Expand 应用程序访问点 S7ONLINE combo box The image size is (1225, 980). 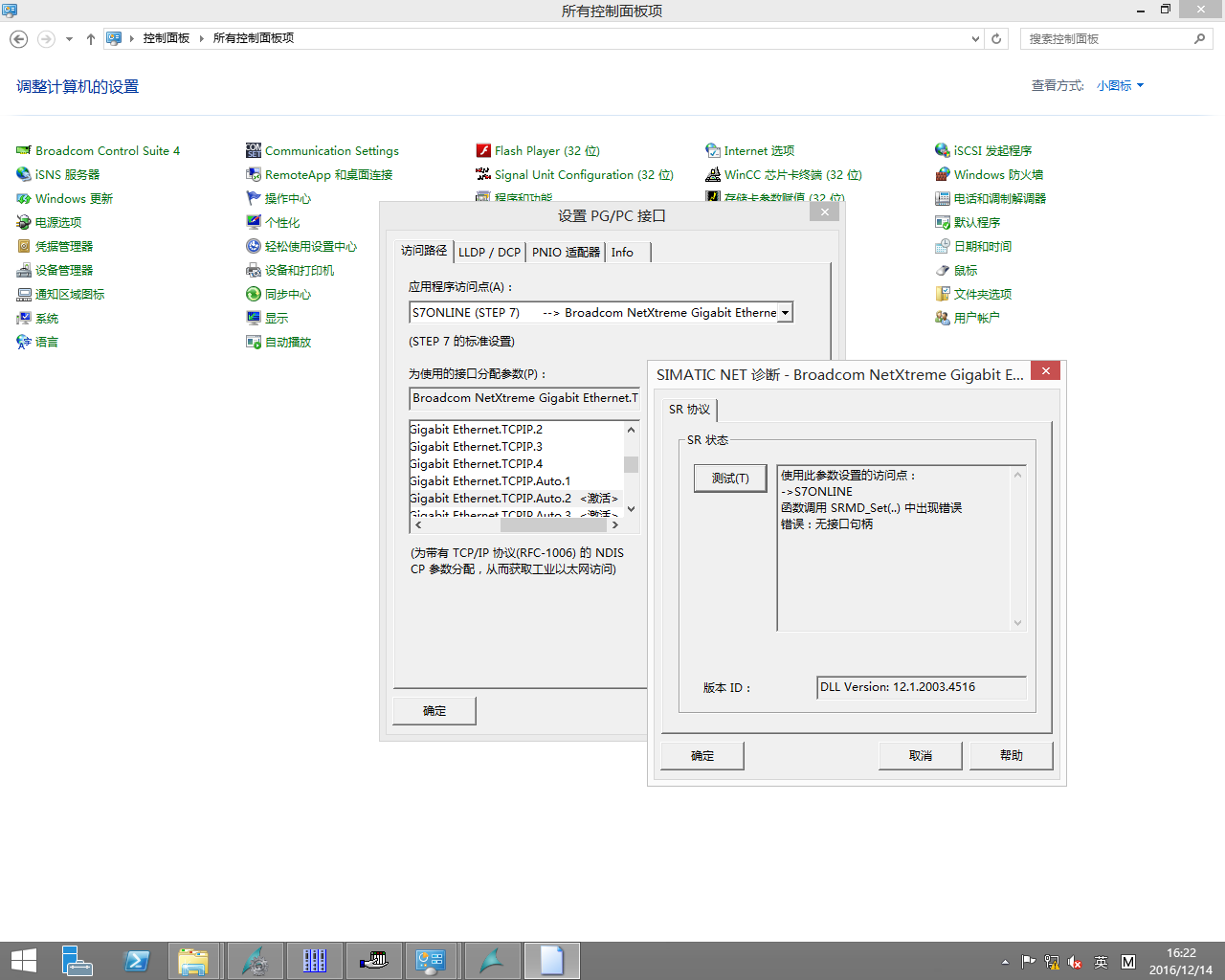tap(785, 313)
